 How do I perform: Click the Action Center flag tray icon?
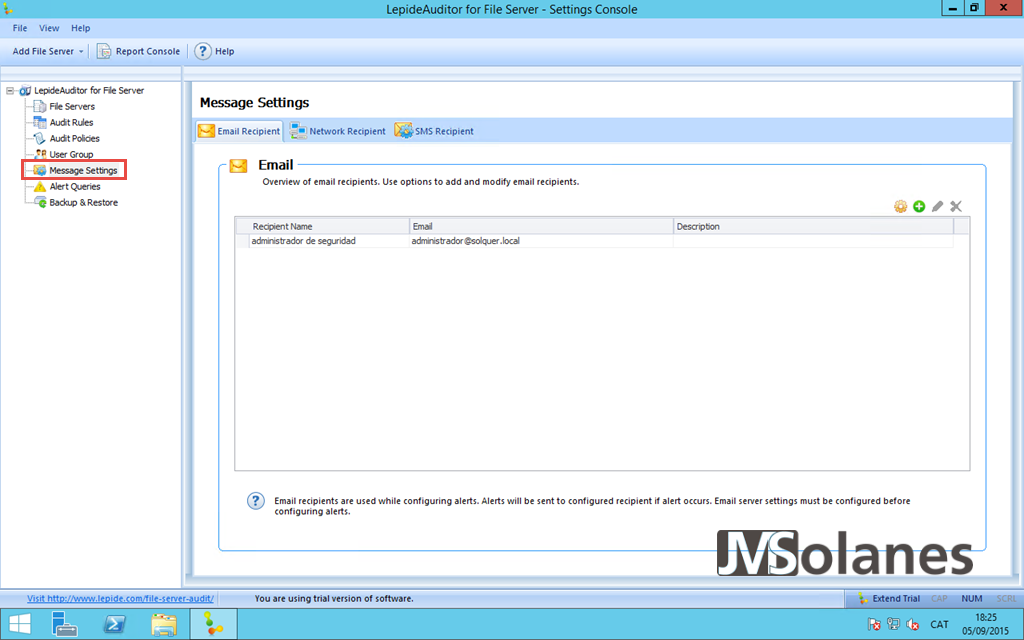[874, 624]
